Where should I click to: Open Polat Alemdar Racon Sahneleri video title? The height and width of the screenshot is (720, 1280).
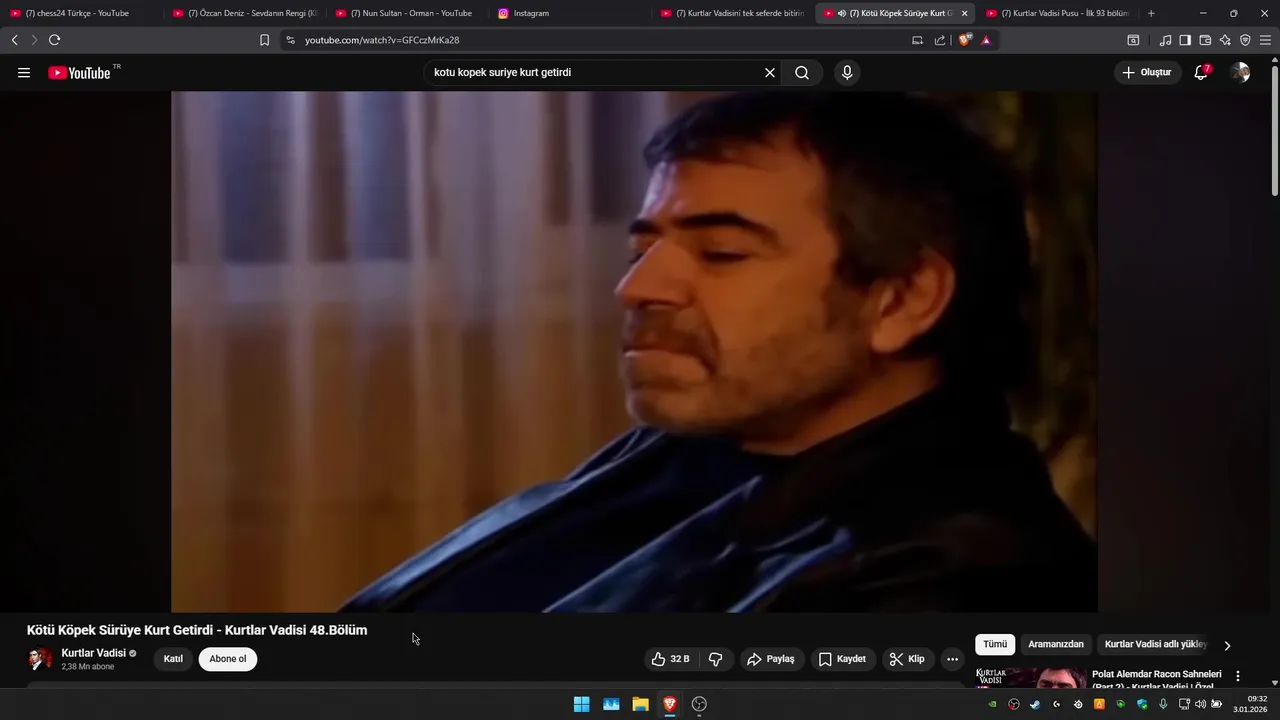tap(1157, 680)
